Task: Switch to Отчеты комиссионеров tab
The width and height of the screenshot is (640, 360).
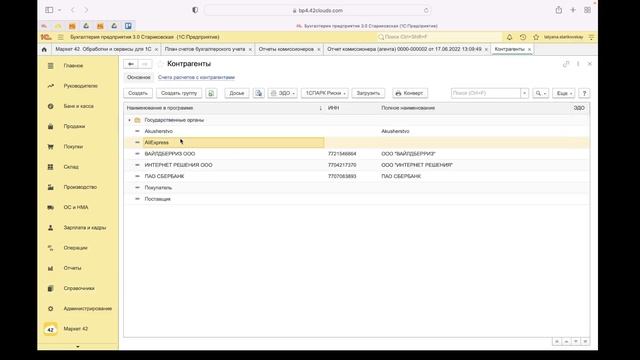Action: click(x=286, y=49)
